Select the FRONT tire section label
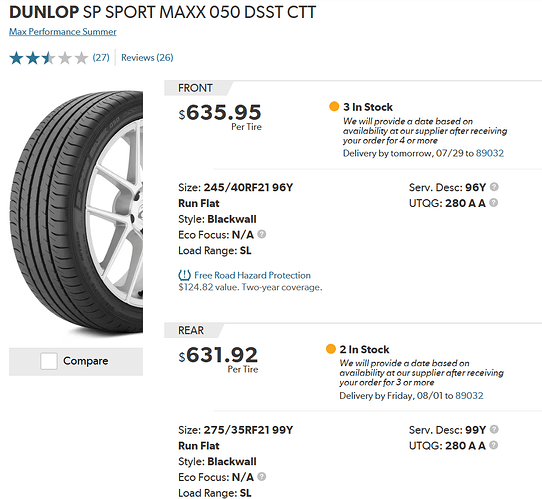This screenshot has width=542, height=499. [x=195, y=88]
